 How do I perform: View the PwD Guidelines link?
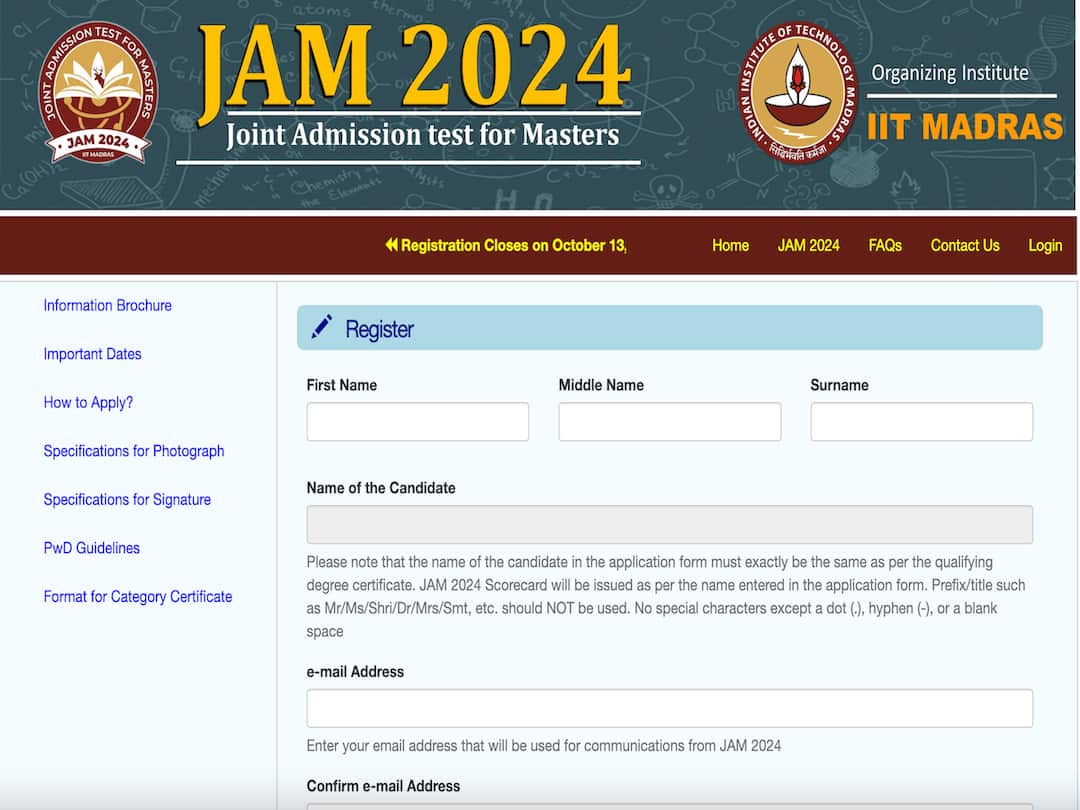tap(91, 548)
